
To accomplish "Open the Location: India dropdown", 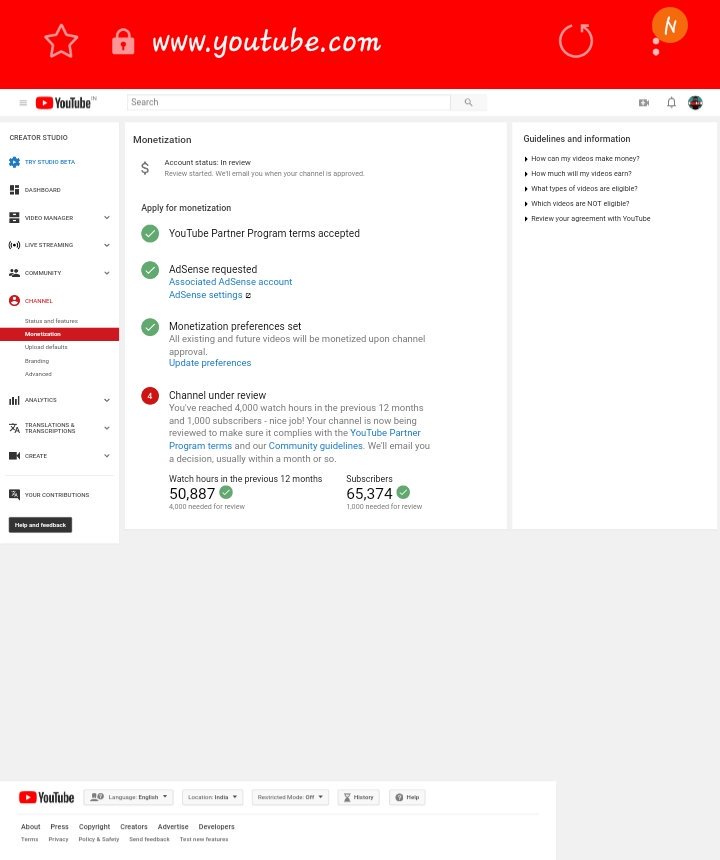I will 212,797.
